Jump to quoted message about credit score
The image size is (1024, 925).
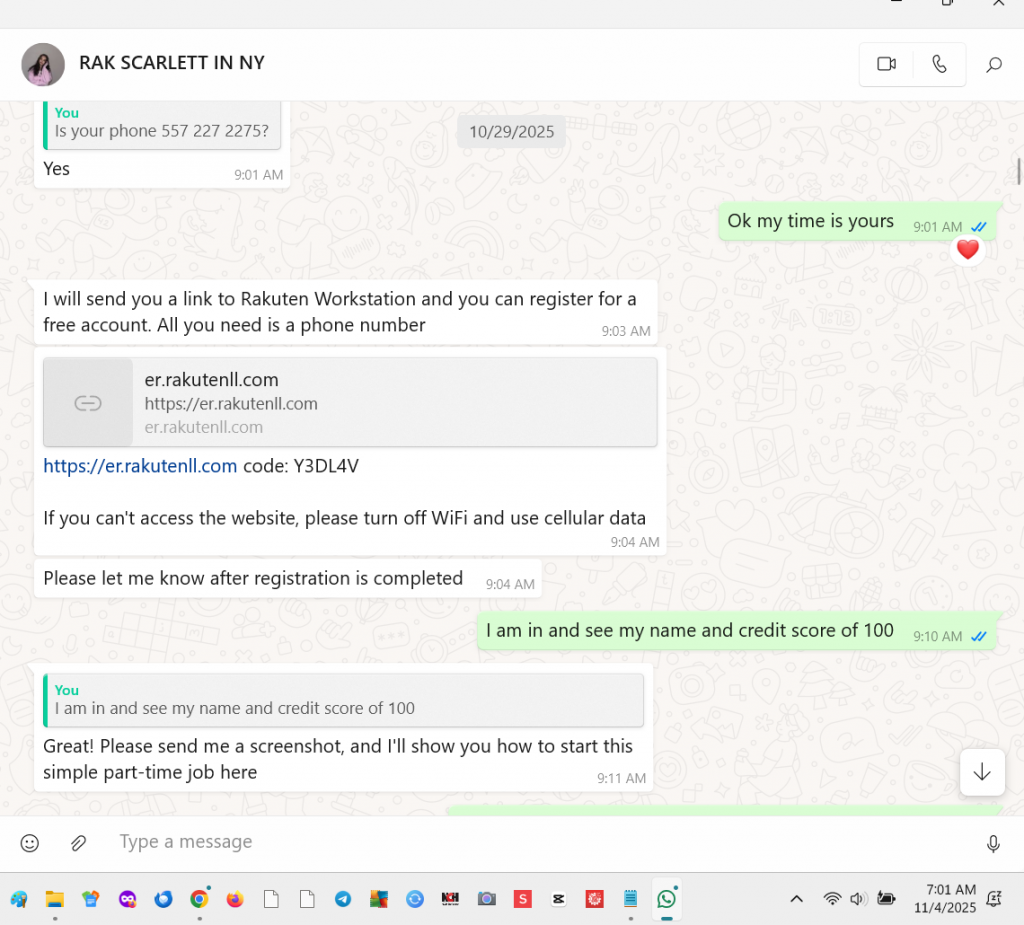click(x=343, y=699)
